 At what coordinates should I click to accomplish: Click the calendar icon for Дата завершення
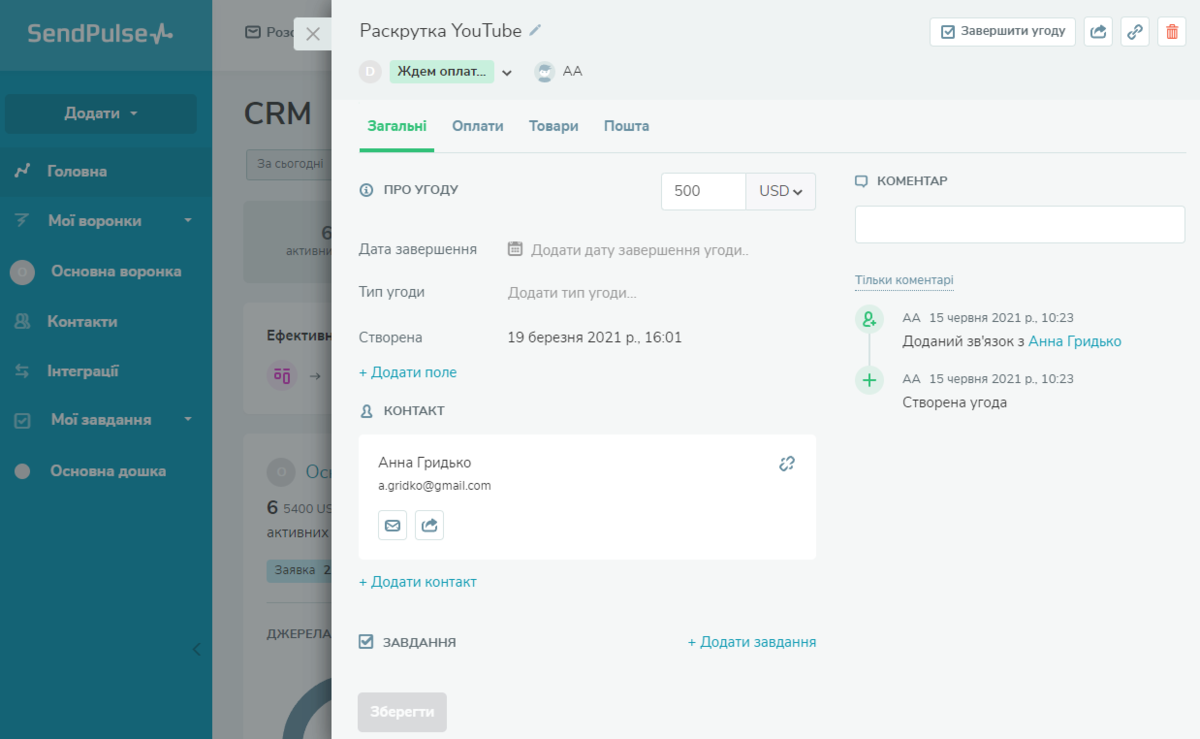[x=515, y=249]
